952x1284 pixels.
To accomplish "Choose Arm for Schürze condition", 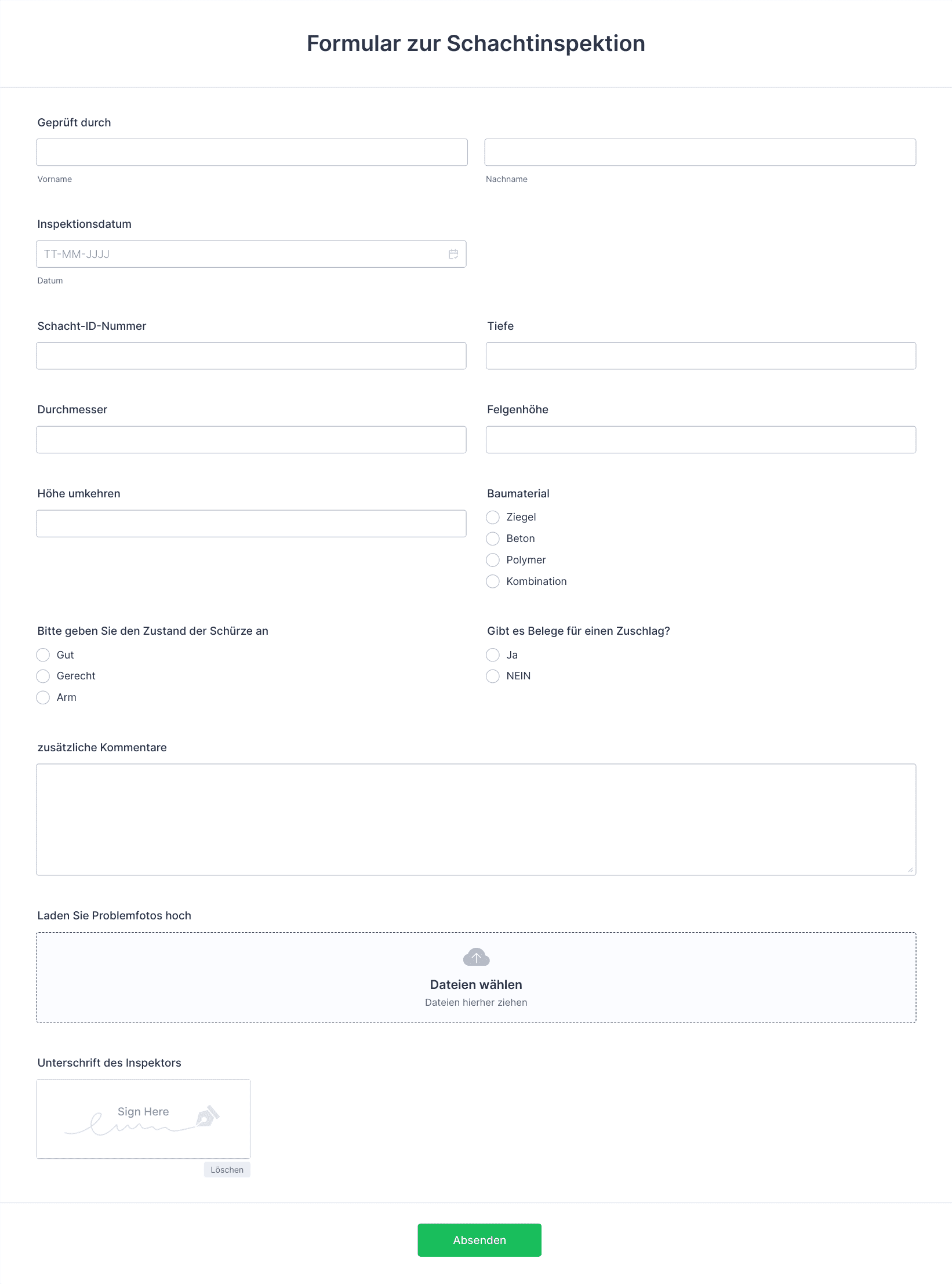I will tap(43, 697).
